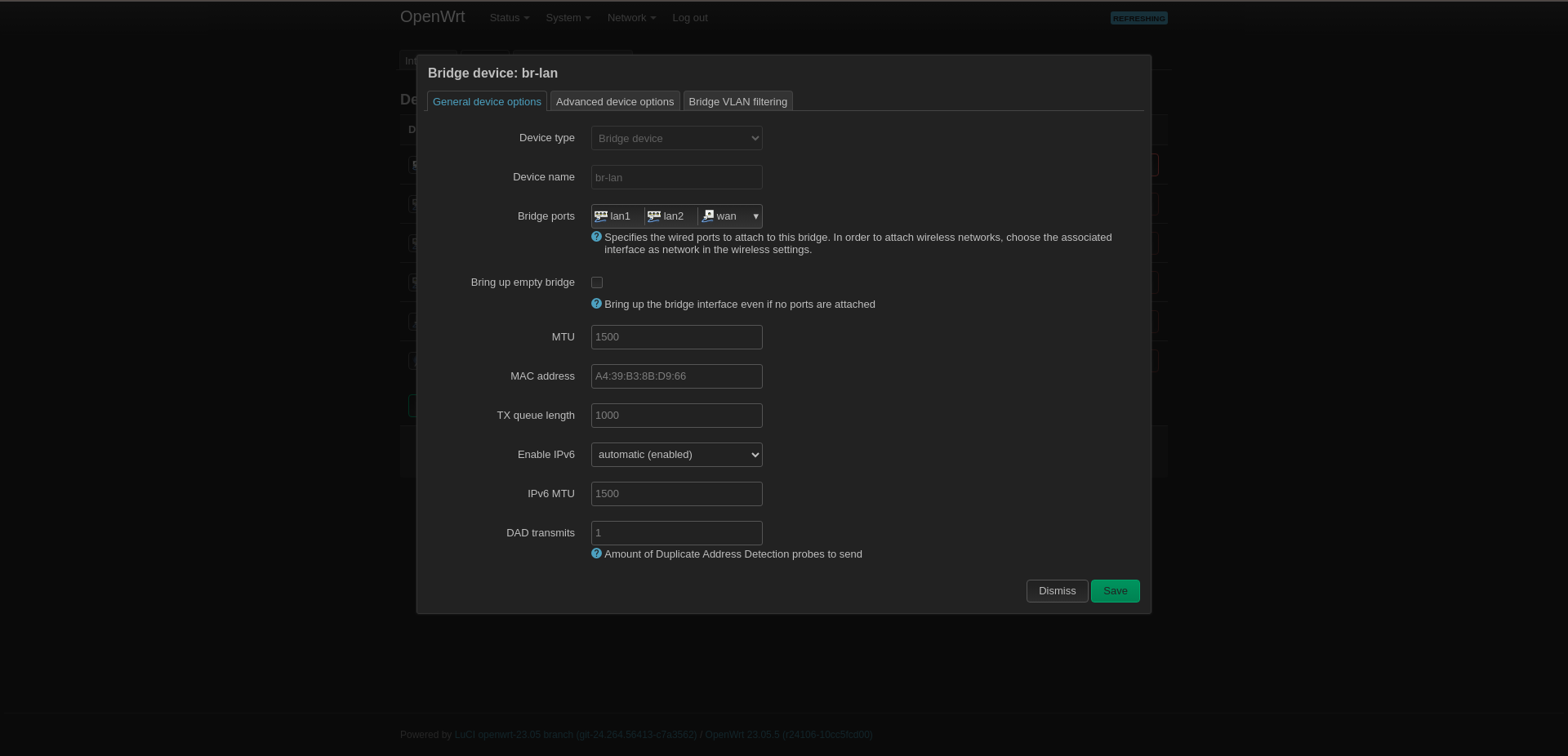Toggle the Bring up empty bridge checkbox
The image size is (1568, 756).
[597, 282]
